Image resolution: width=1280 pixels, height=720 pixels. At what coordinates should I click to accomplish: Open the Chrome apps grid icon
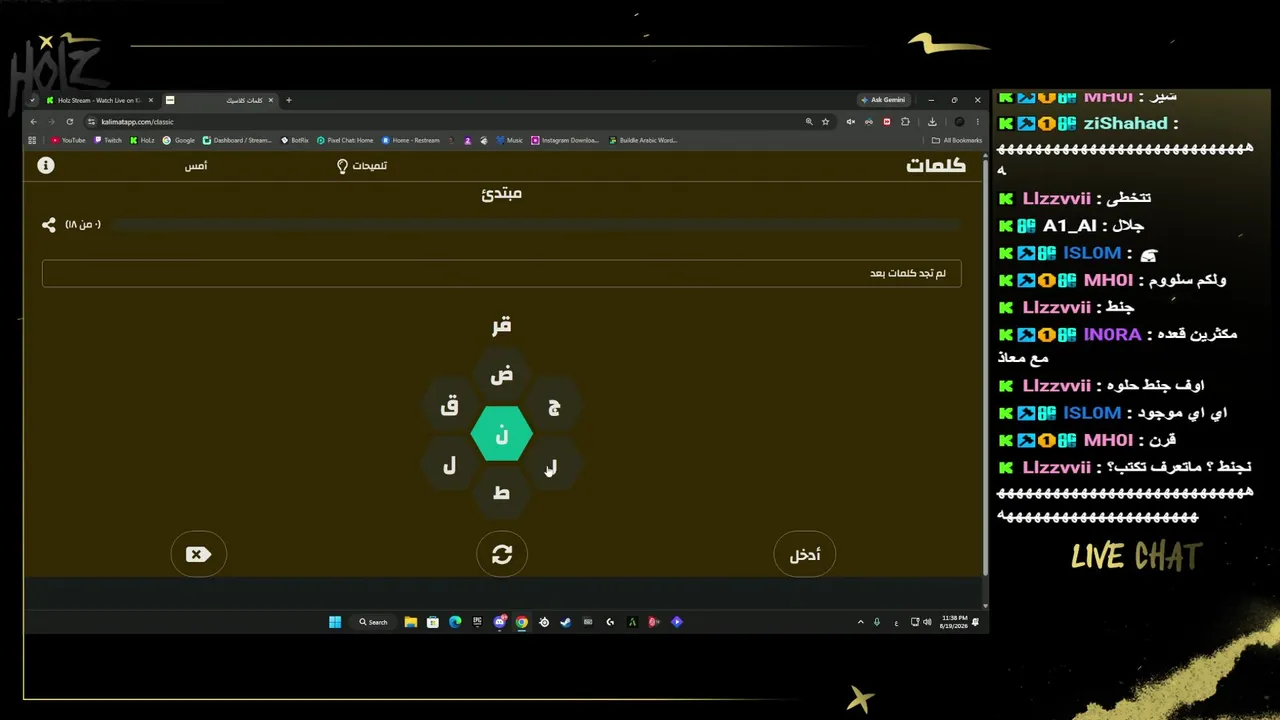32,141
